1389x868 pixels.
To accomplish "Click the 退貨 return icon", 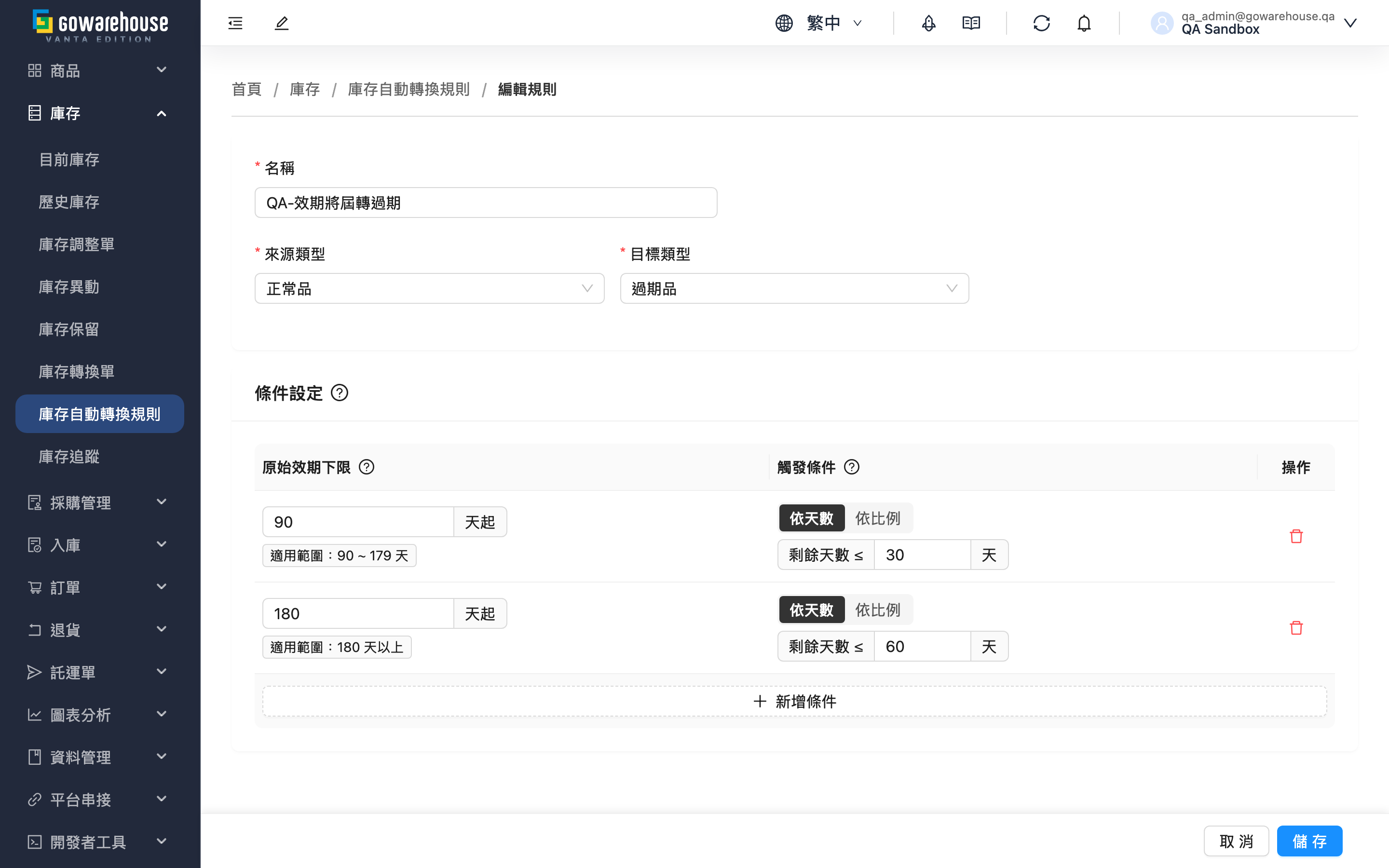I will coord(34,630).
